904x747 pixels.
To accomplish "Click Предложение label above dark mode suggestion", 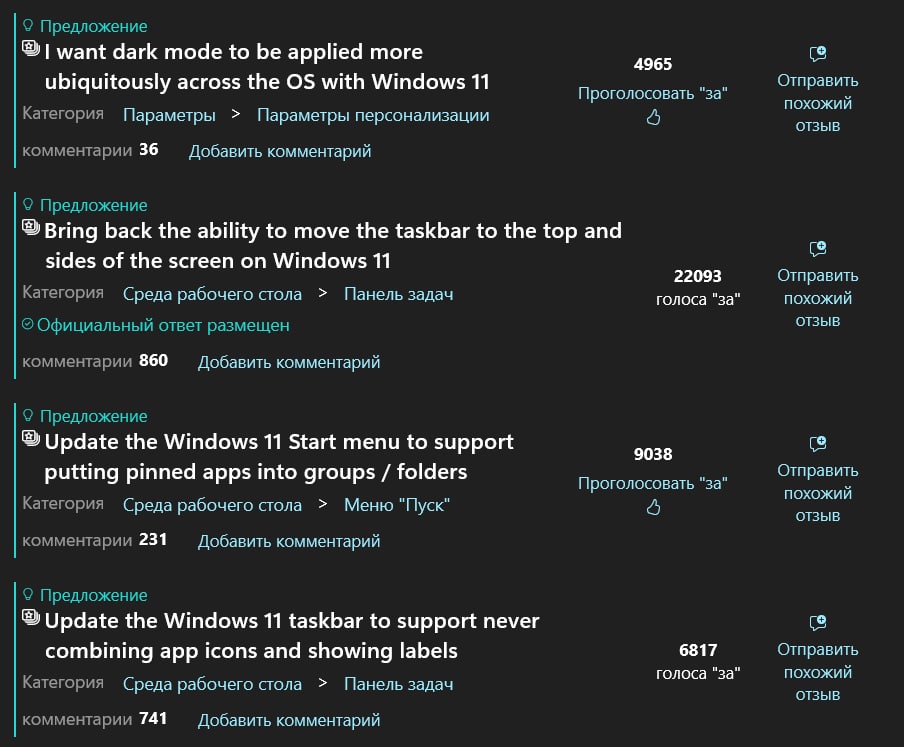I will click(93, 26).
